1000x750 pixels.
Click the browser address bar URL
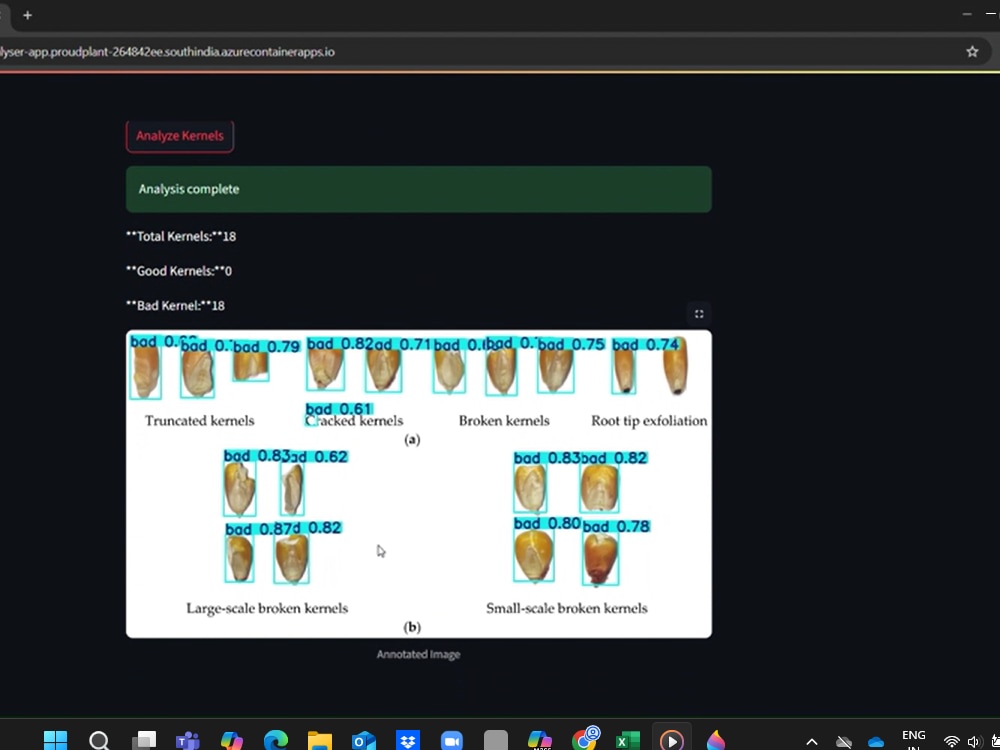click(x=167, y=52)
